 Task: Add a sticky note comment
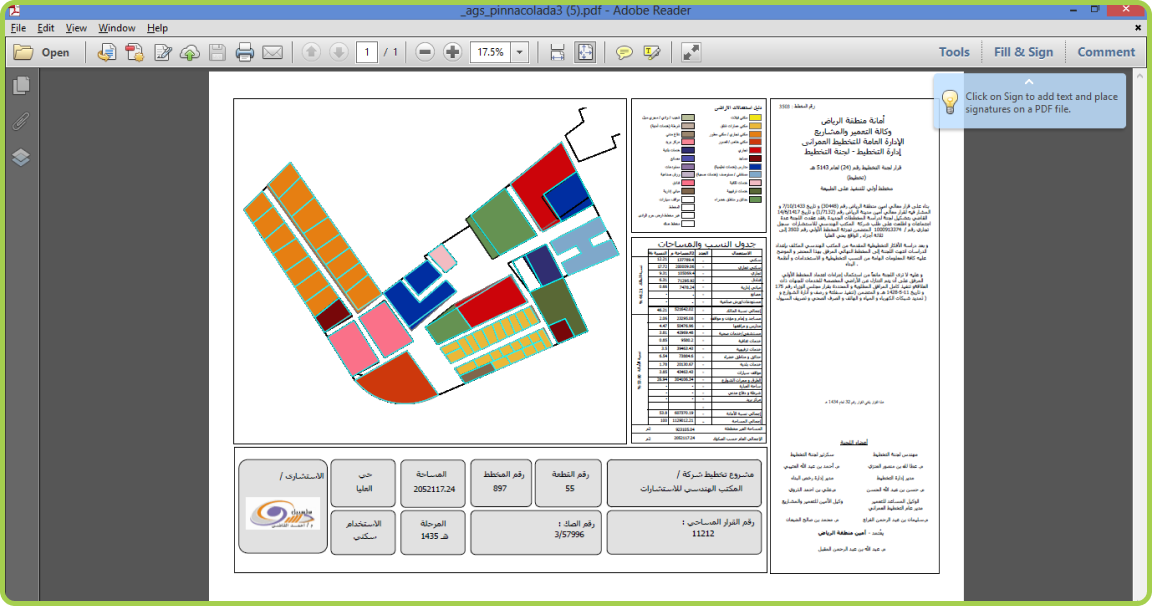click(x=624, y=52)
